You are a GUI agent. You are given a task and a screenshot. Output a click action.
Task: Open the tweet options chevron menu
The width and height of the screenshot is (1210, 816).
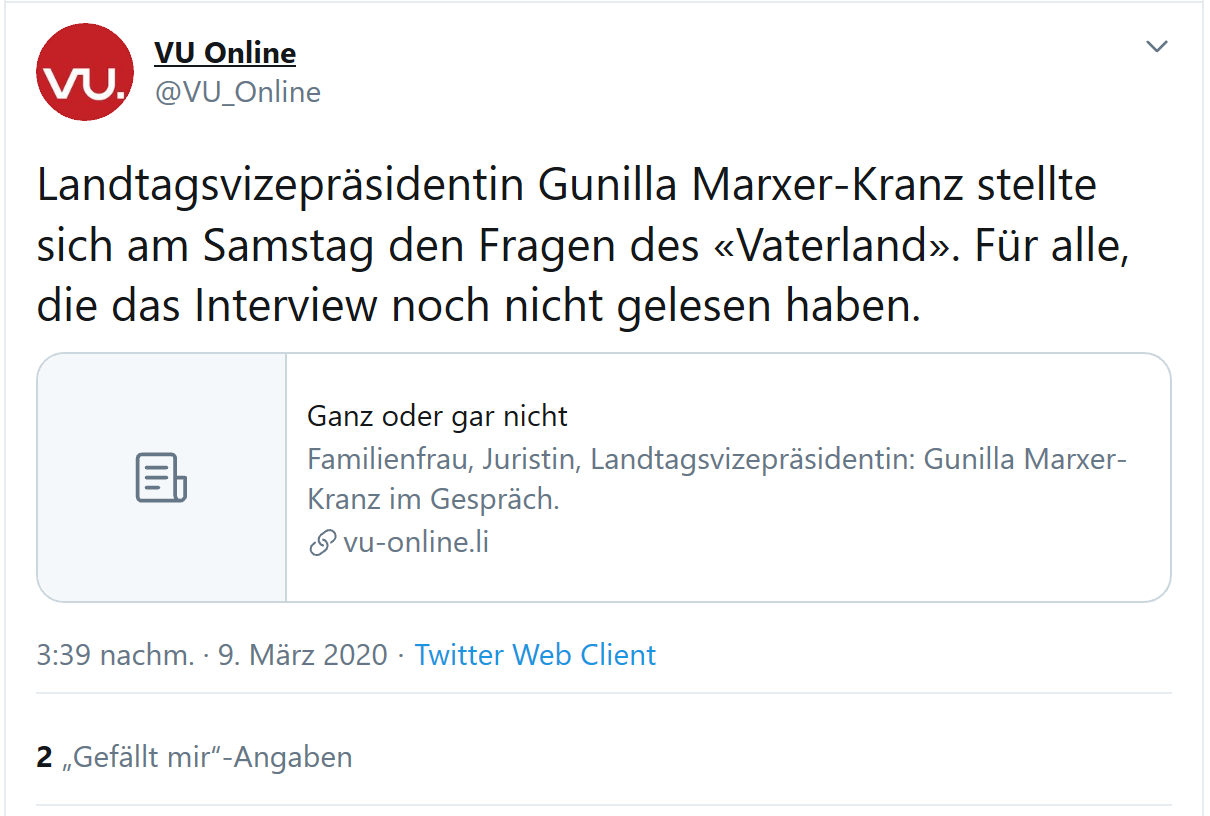(1156, 47)
